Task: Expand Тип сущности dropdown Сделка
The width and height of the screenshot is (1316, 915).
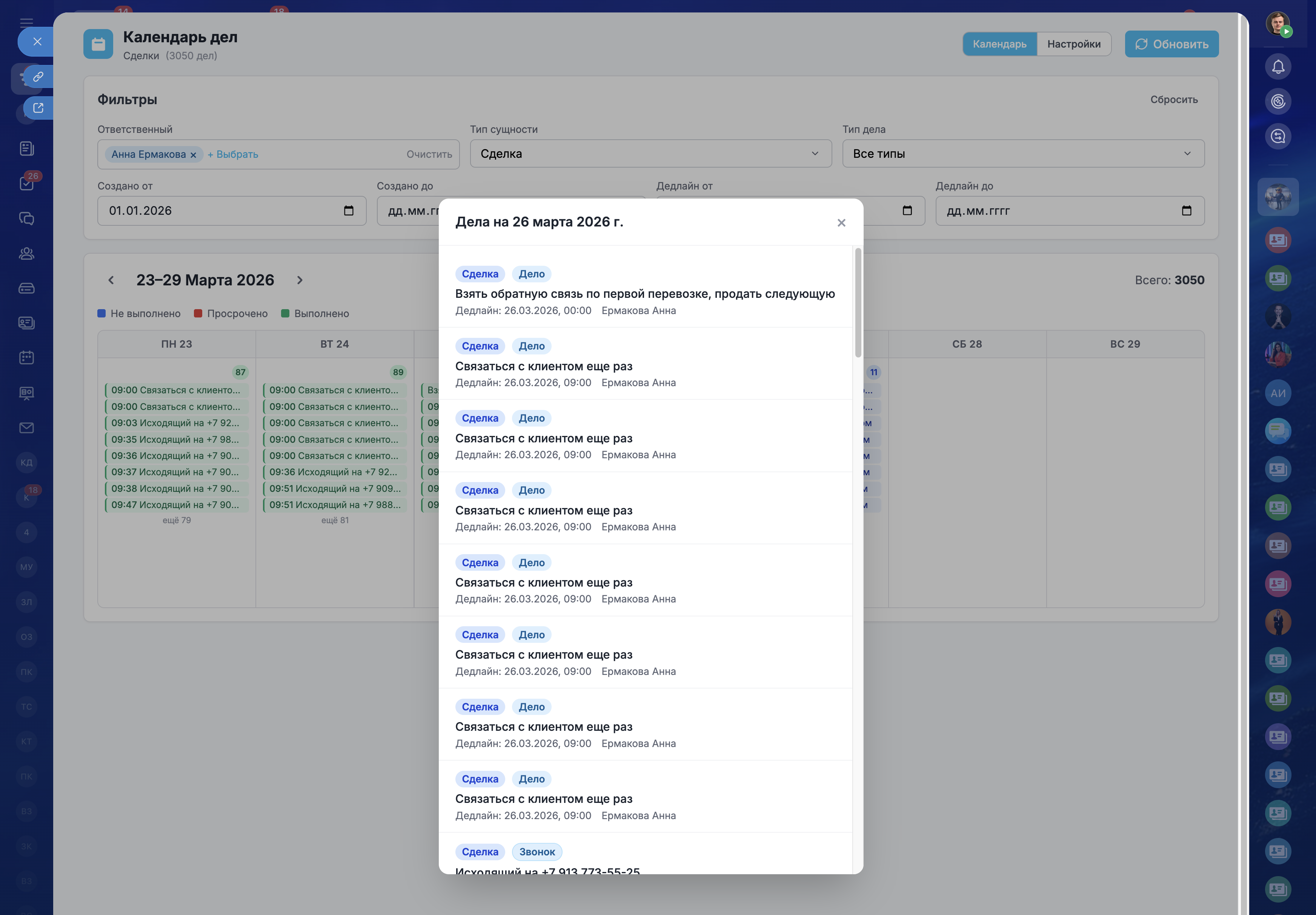Action: point(650,154)
